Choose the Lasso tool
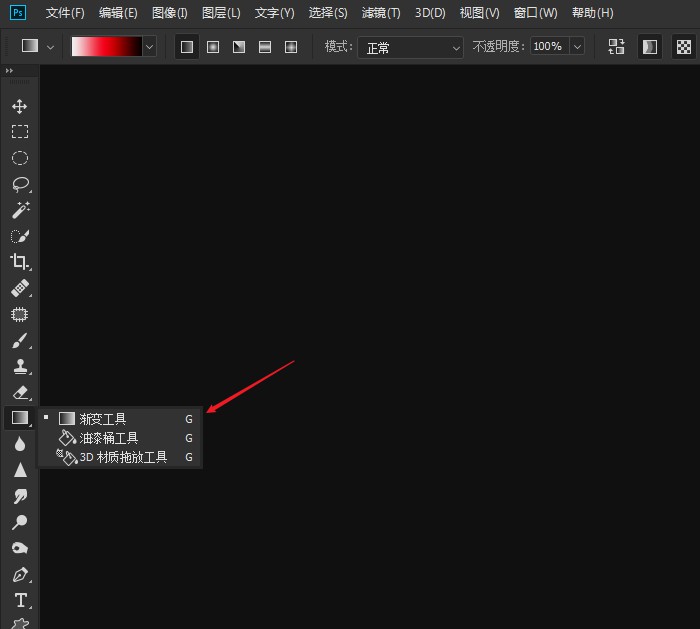700x629 pixels. point(20,184)
